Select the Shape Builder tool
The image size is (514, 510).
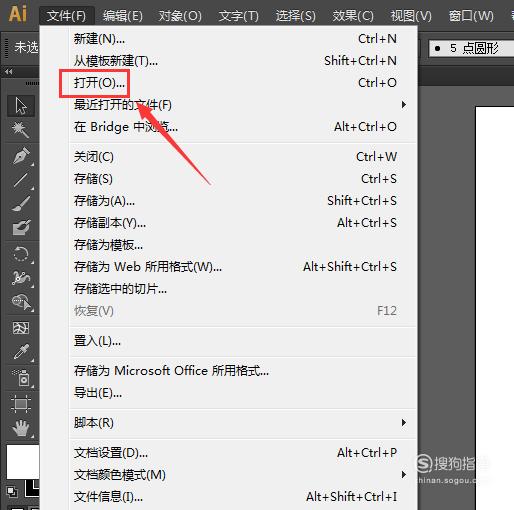pos(21,302)
